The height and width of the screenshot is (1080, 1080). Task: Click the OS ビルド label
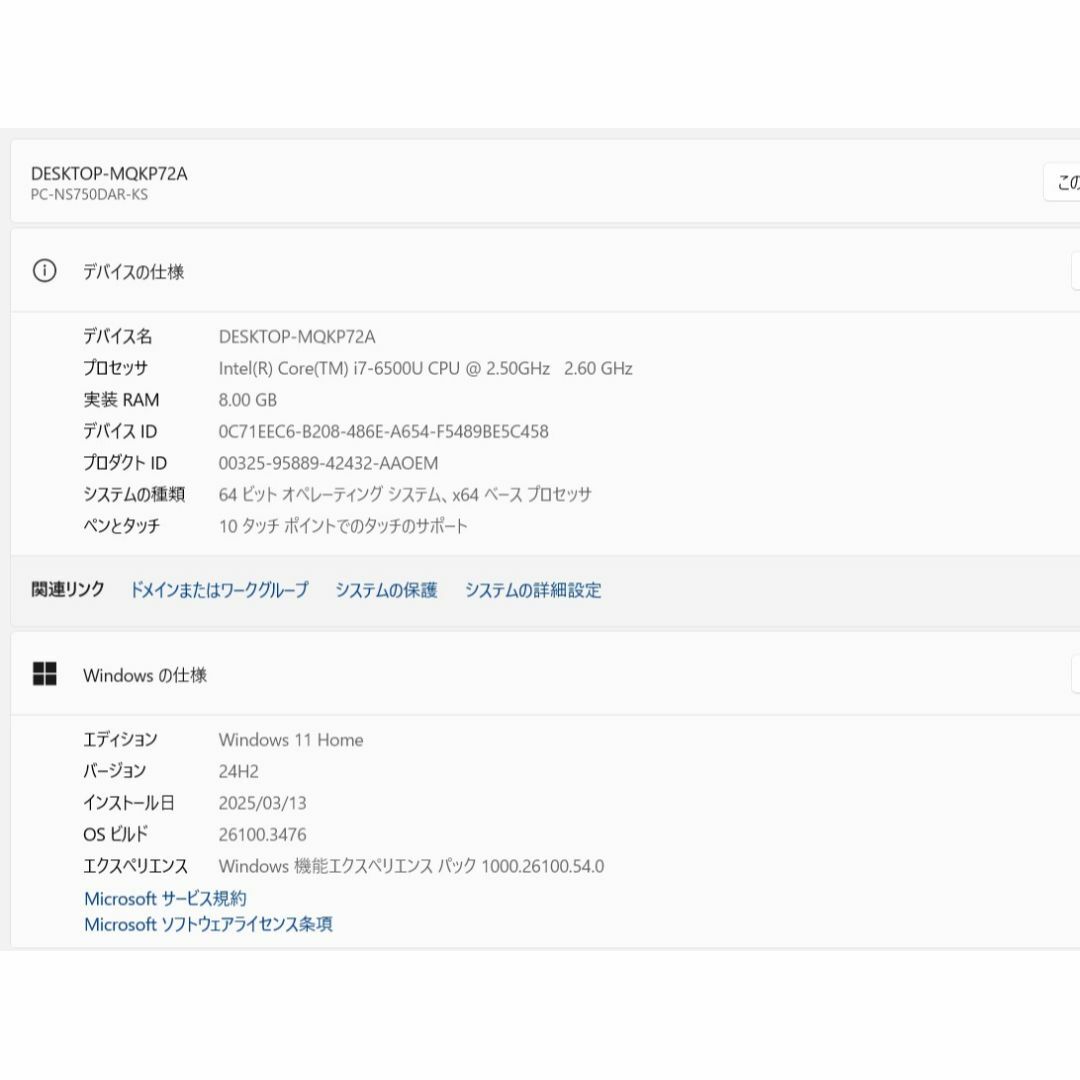tap(116, 835)
